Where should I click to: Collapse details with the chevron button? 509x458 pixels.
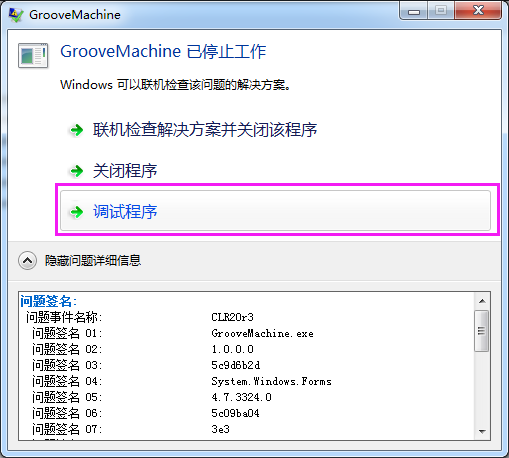click(27, 260)
